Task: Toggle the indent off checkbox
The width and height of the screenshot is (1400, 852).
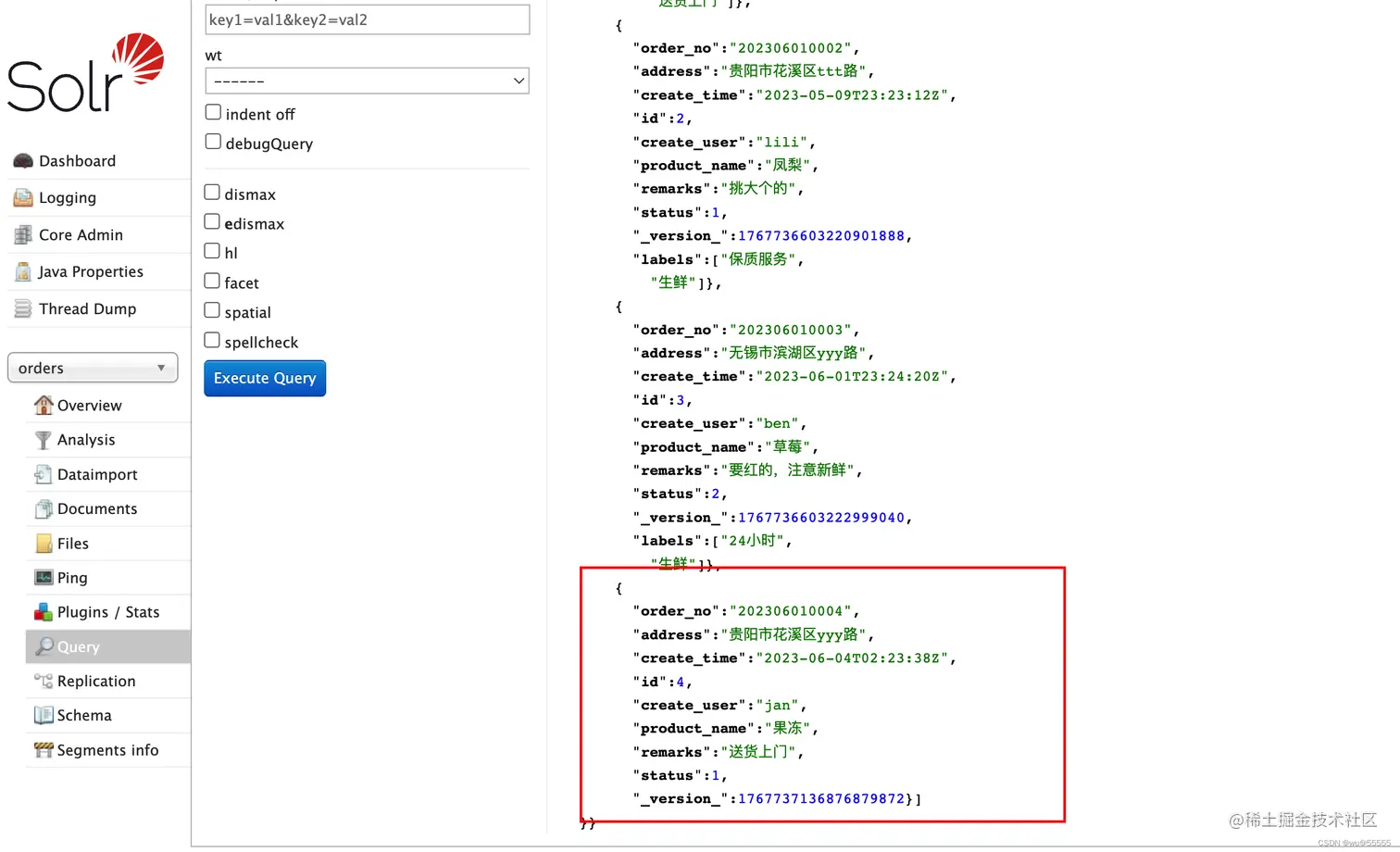Action: pyautogui.click(x=213, y=112)
